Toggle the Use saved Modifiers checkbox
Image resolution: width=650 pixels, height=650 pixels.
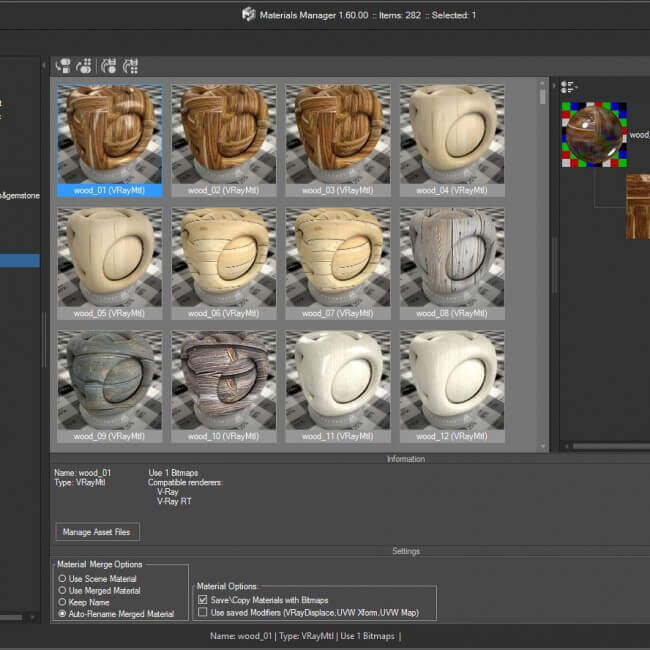pyautogui.click(x=204, y=612)
